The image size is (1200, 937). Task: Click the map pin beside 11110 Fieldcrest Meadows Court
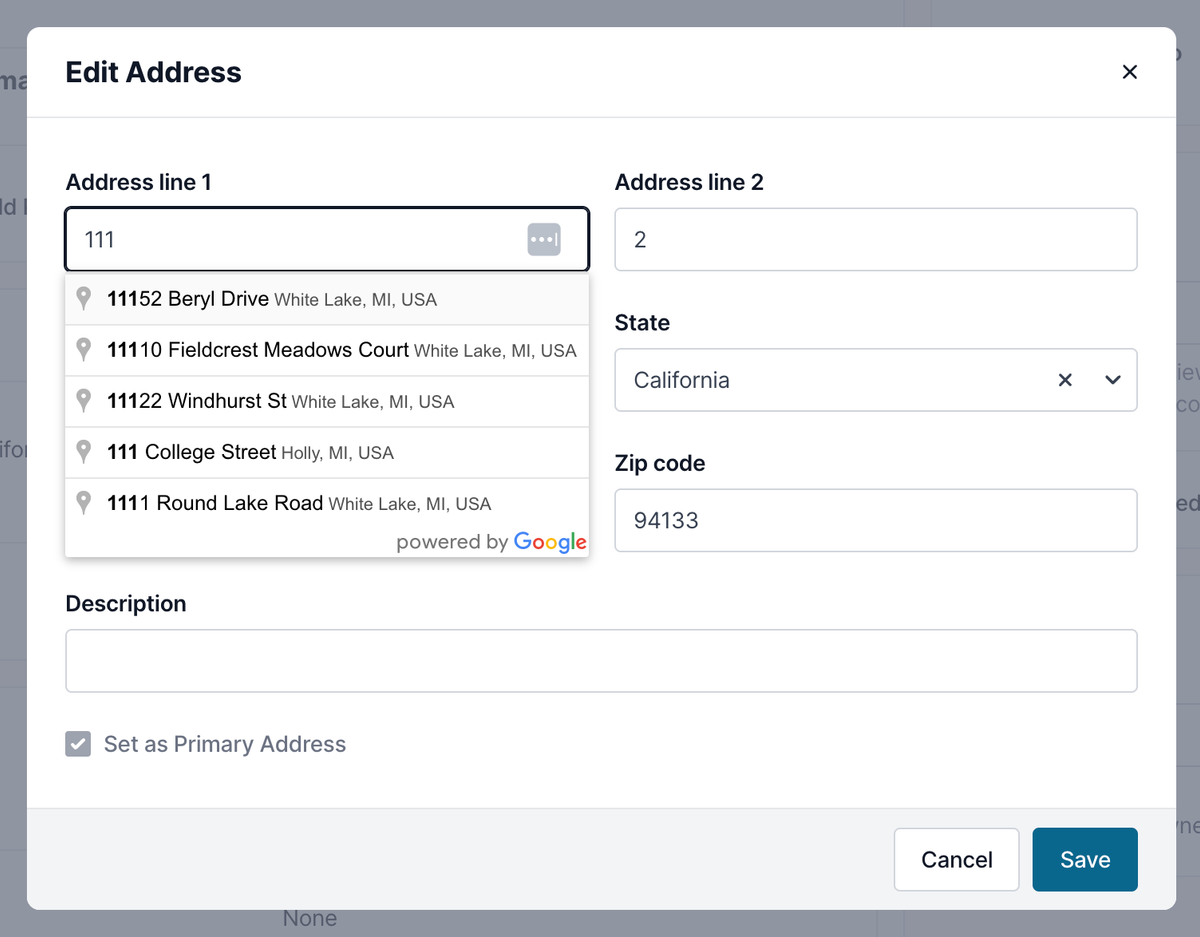point(84,349)
